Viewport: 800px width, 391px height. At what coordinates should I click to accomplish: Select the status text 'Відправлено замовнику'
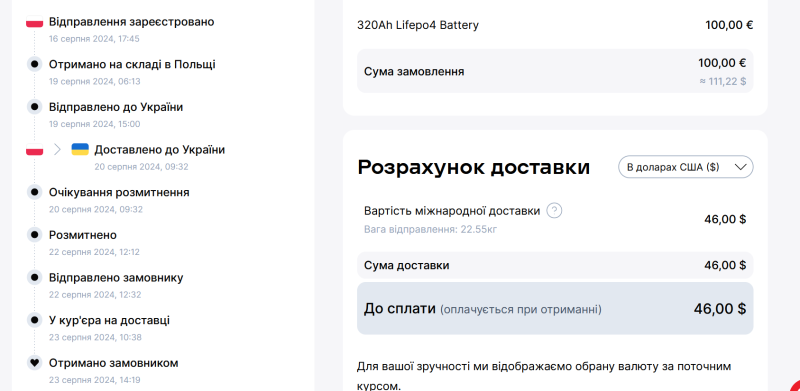click(116, 278)
